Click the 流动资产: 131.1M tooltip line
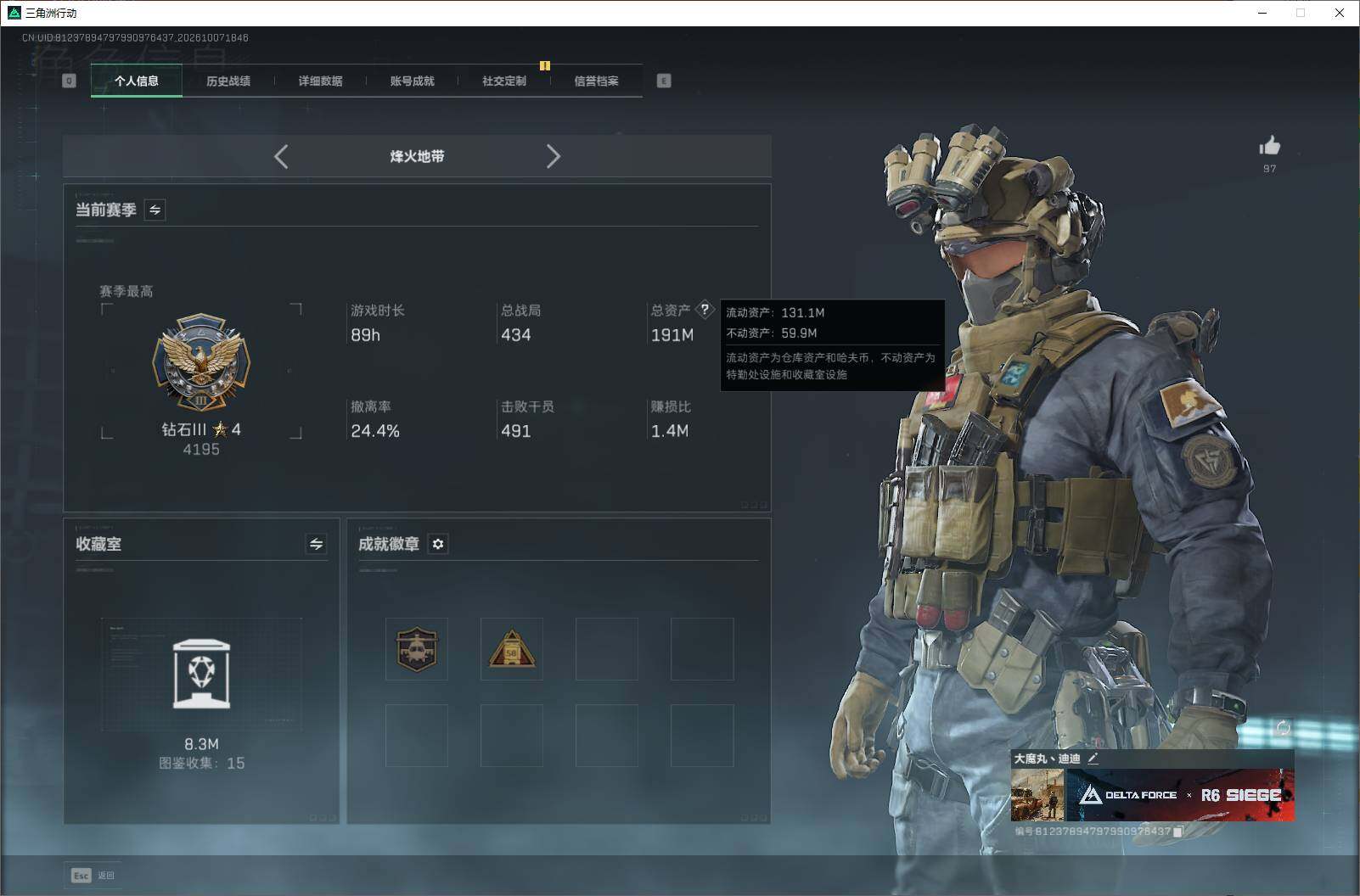Image resolution: width=1360 pixels, height=896 pixels. (775, 312)
